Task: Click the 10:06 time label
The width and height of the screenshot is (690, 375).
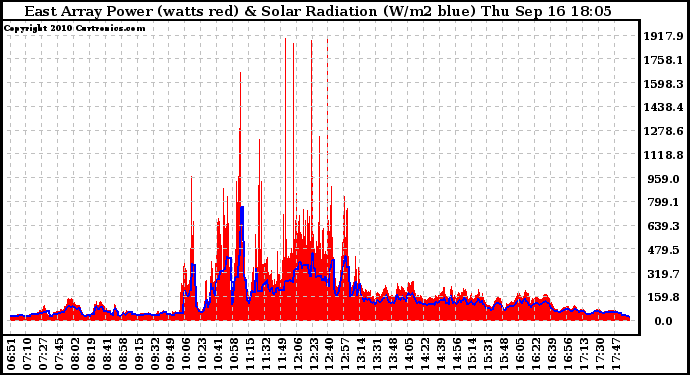Action: point(186,353)
